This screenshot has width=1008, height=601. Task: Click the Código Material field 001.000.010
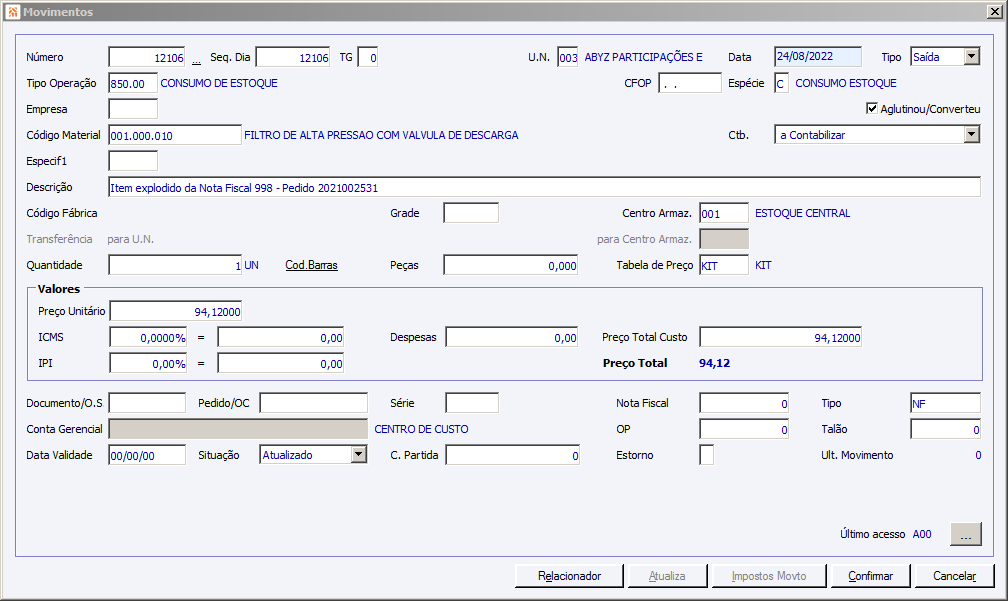[x=175, y=135]
